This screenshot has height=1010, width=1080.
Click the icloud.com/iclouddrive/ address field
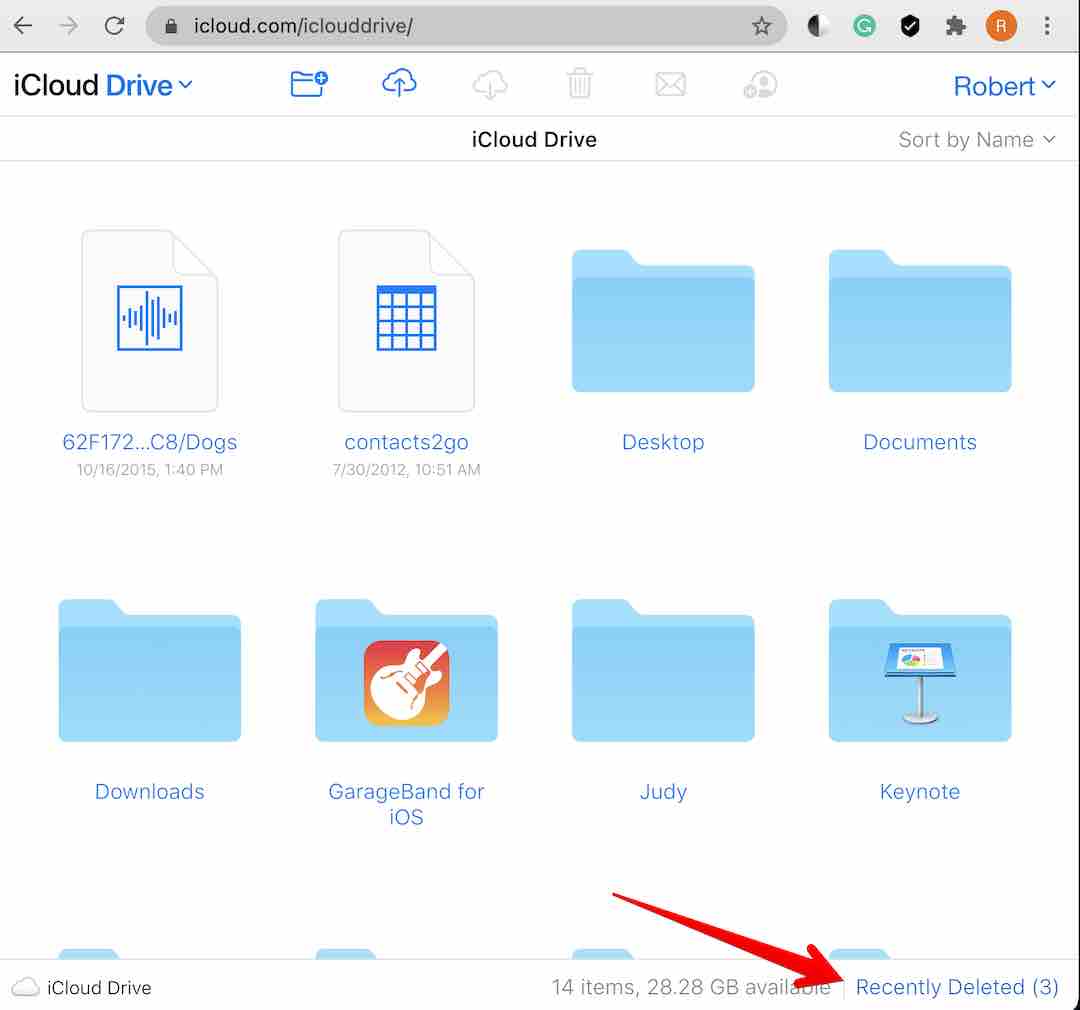(x=466, y=26)
